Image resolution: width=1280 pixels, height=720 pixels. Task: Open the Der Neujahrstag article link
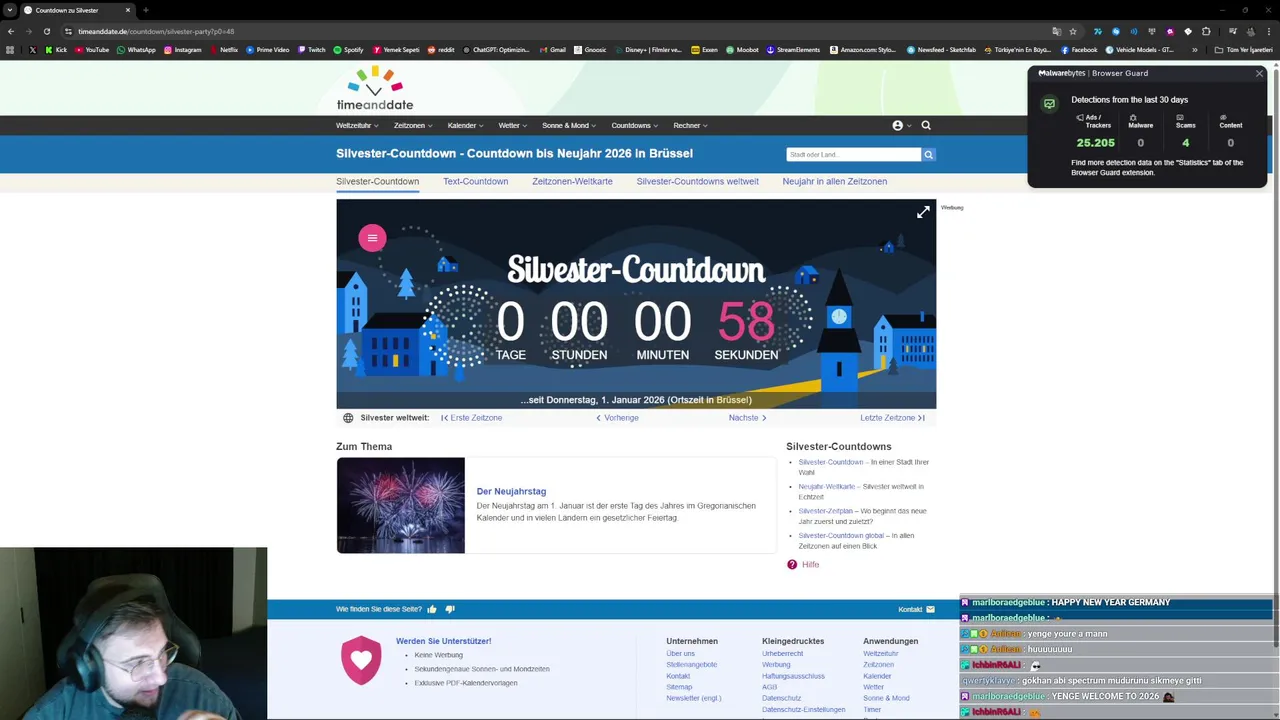click(x=511, y=491)
